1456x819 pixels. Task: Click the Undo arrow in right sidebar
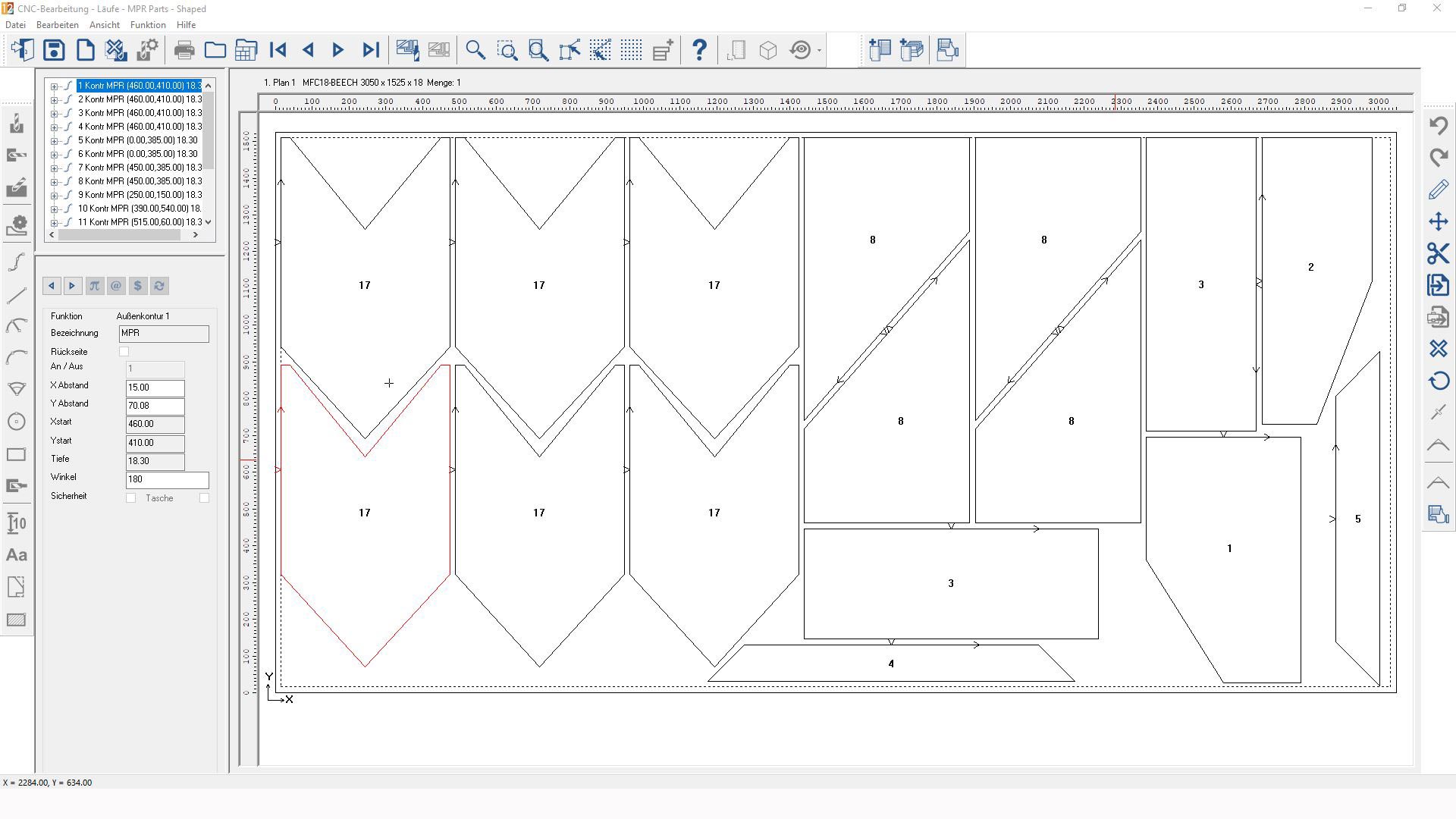1439,125
